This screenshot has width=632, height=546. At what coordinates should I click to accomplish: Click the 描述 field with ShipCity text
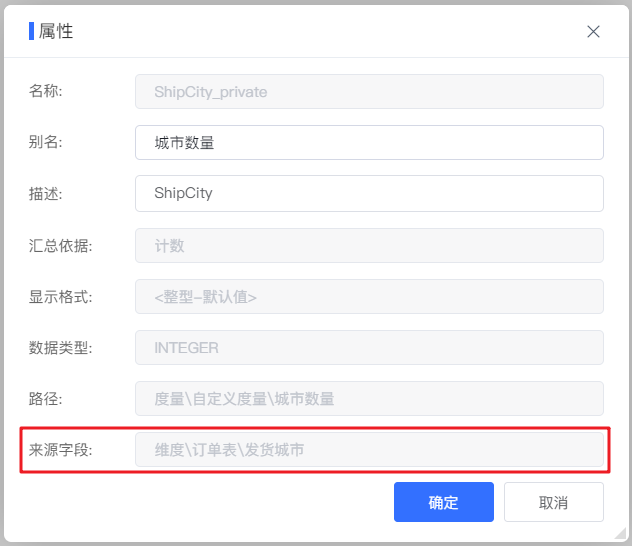(x=369, y=193)
